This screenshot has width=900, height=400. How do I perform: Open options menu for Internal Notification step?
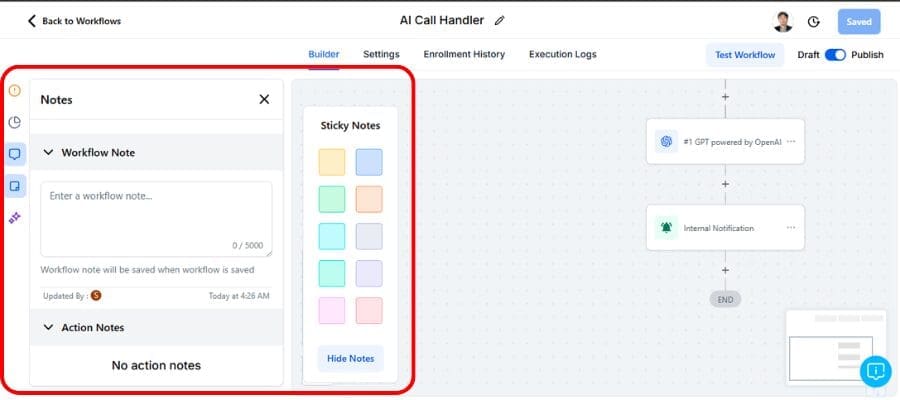click(791, 228)
